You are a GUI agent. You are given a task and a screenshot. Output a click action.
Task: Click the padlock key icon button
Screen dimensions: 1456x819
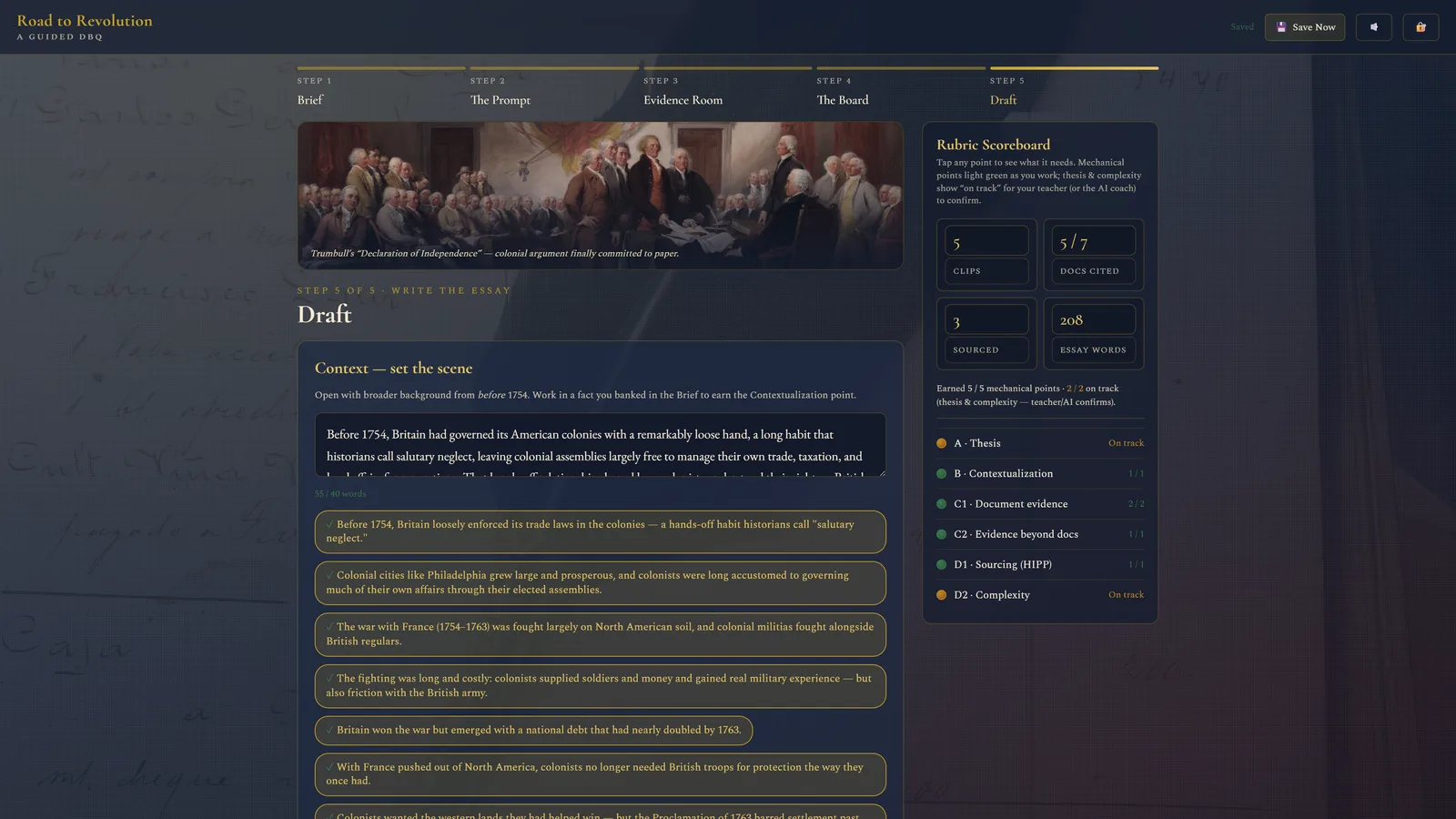[1421, 27]
